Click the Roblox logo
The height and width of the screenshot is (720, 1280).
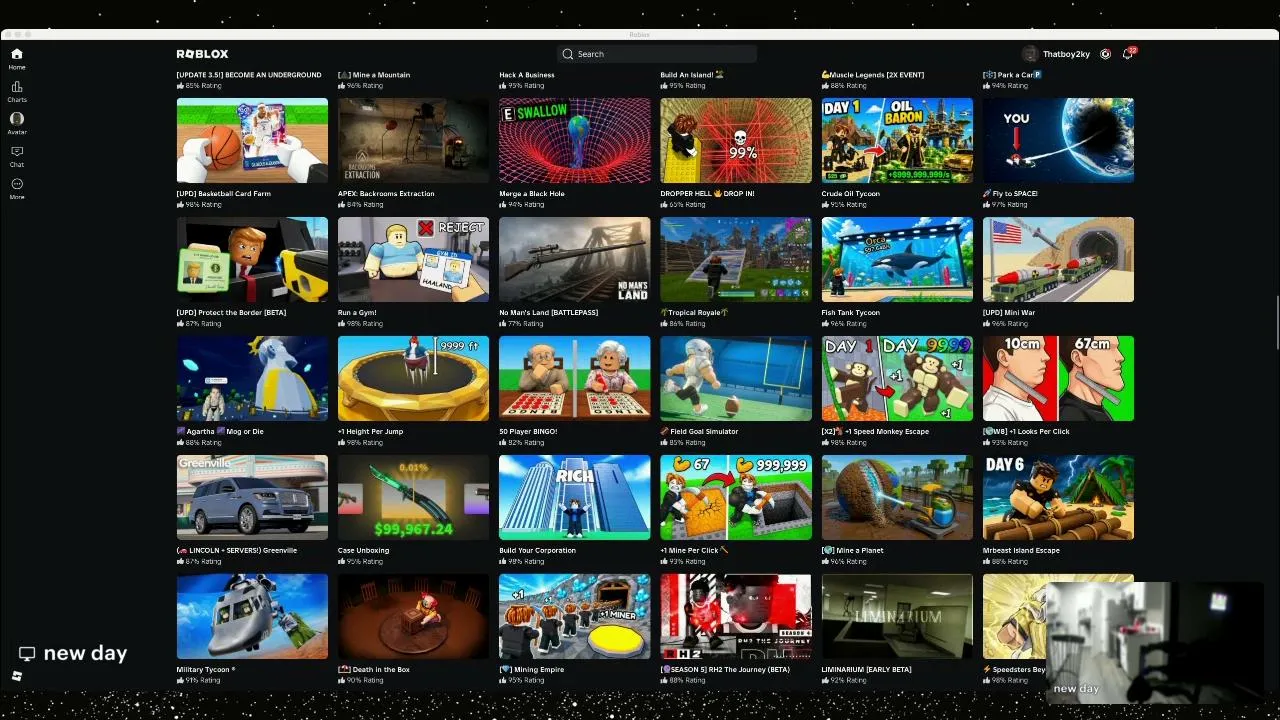click(202, 54)
